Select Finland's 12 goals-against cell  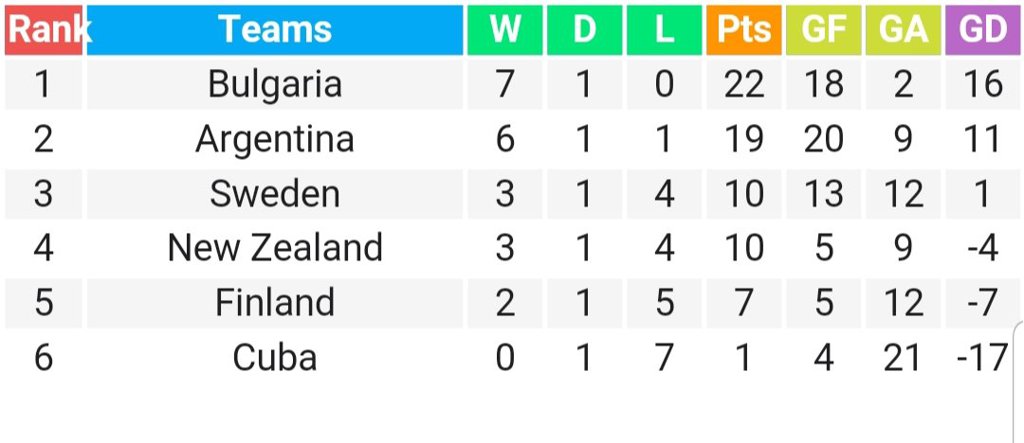pos(903,303)
